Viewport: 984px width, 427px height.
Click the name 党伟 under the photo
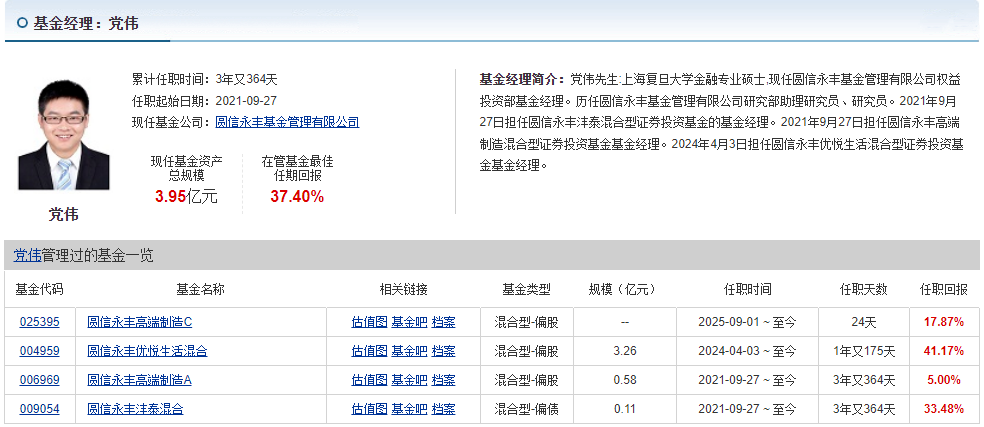click(x=63, y=215)
